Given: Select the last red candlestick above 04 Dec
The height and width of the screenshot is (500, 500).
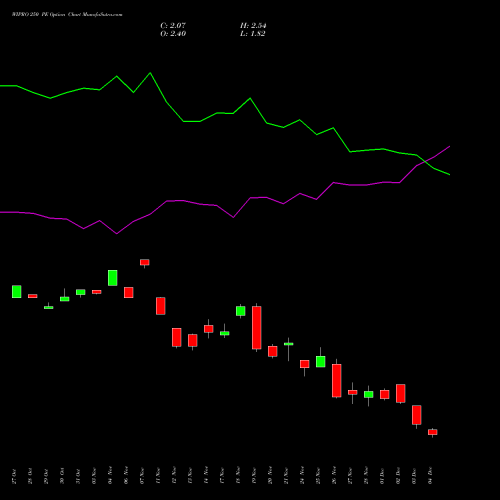Looking at the screenshot, I should pyautogui.click(x=433, y=432).
